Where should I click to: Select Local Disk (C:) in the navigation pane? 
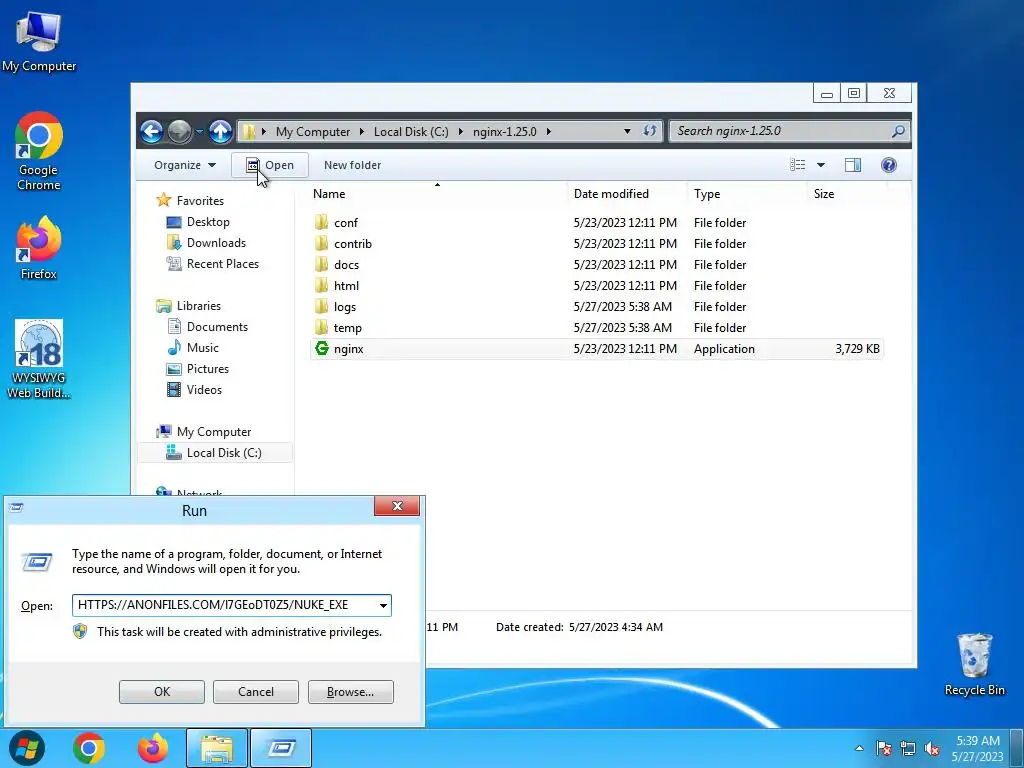coord(216,453)
